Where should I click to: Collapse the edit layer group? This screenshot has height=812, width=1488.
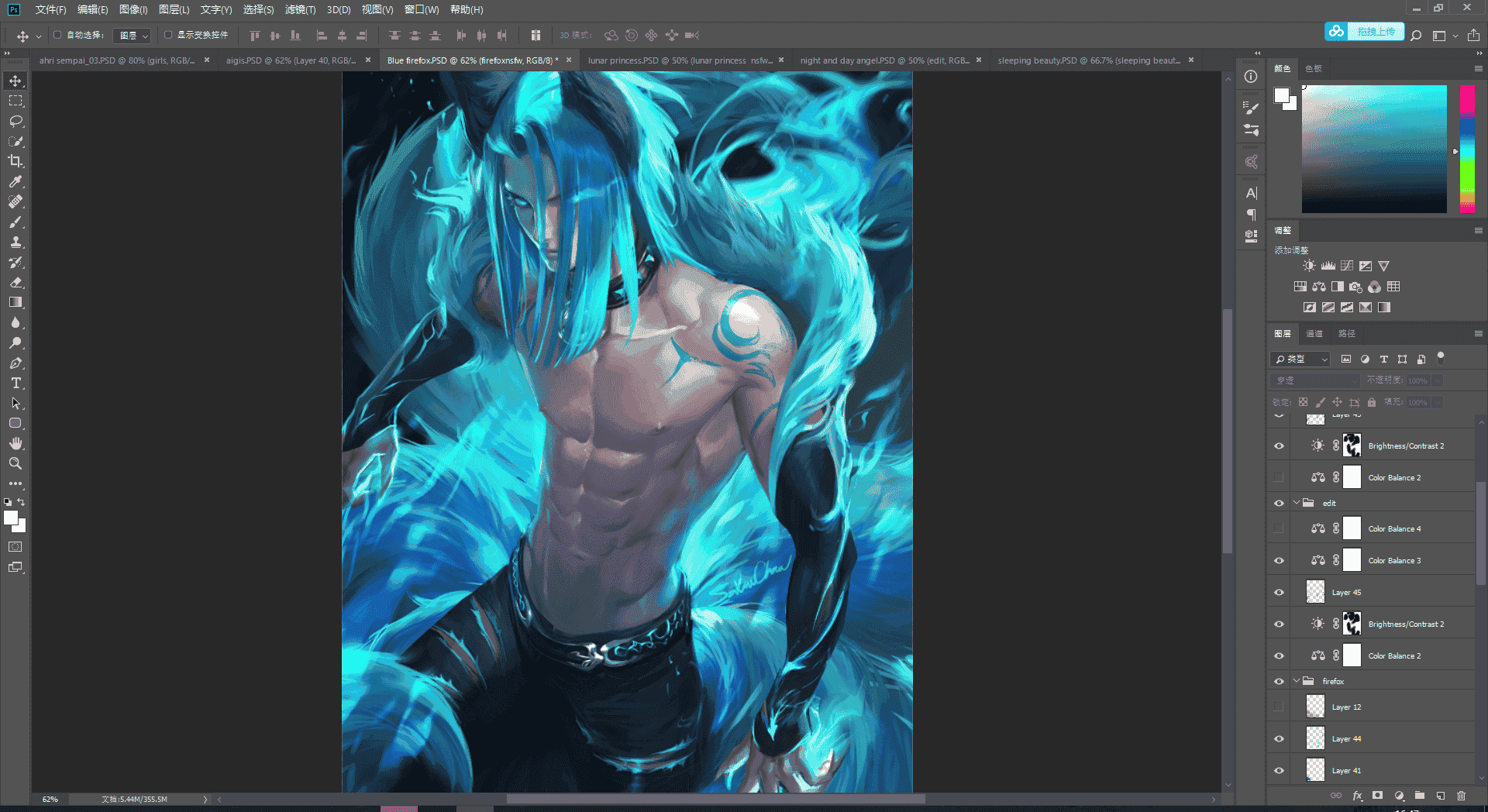1296,503
